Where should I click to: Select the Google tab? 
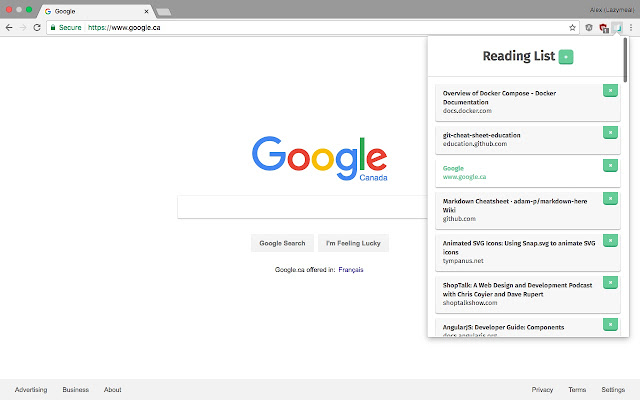(x=97, y=11)
